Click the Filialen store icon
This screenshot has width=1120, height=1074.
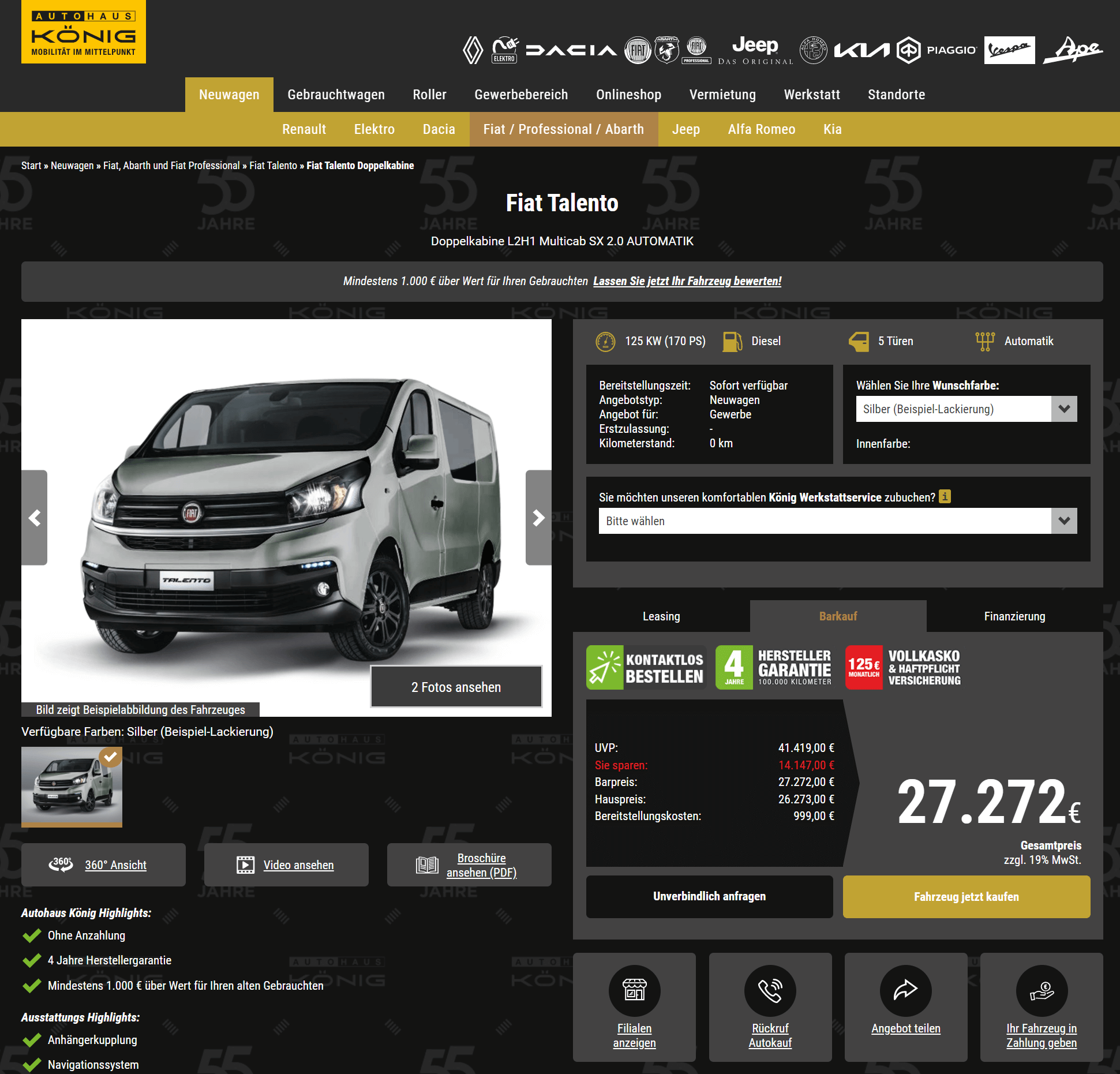pos(634,990)
